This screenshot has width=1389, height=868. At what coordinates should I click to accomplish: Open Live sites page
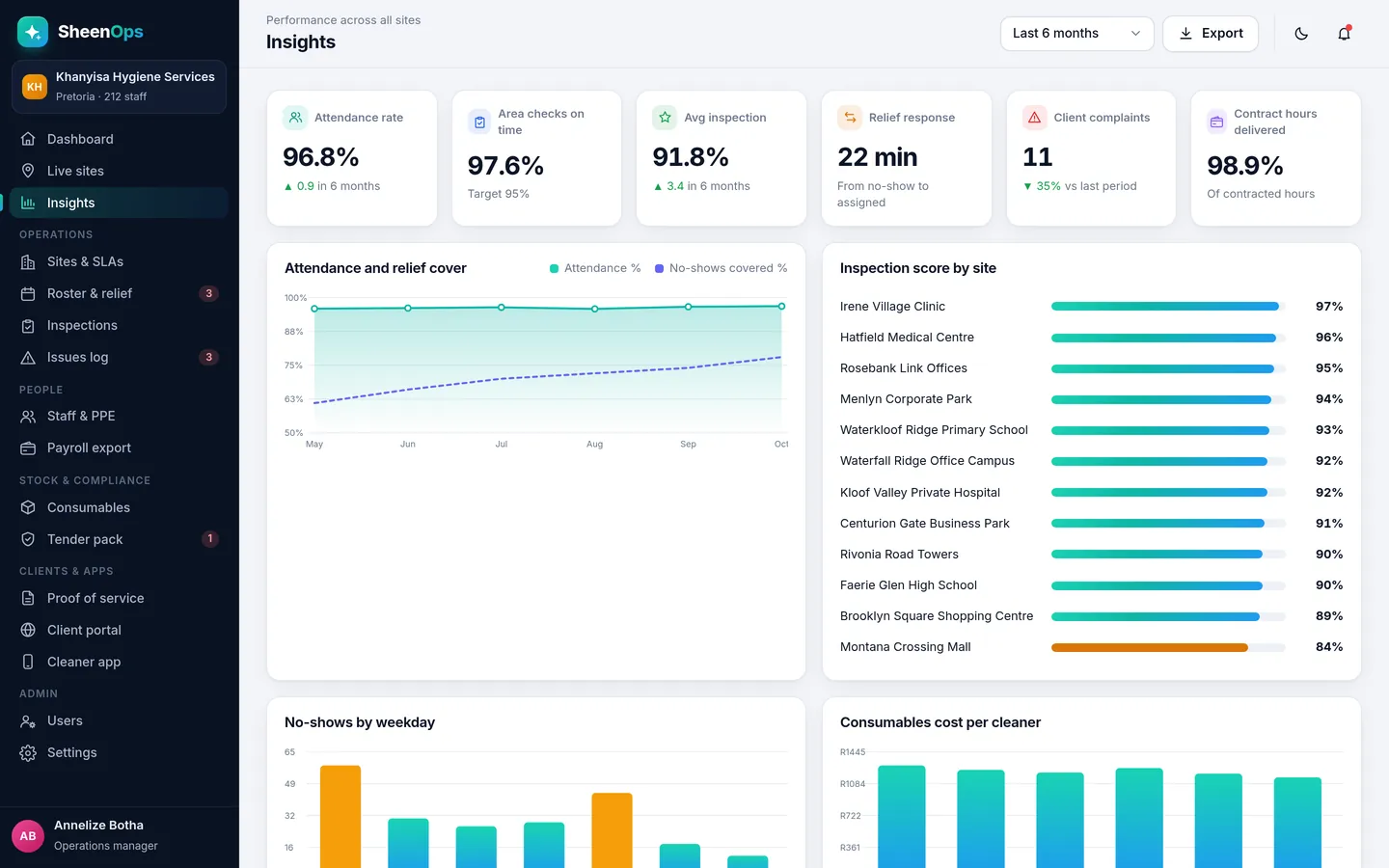[120, 171]
